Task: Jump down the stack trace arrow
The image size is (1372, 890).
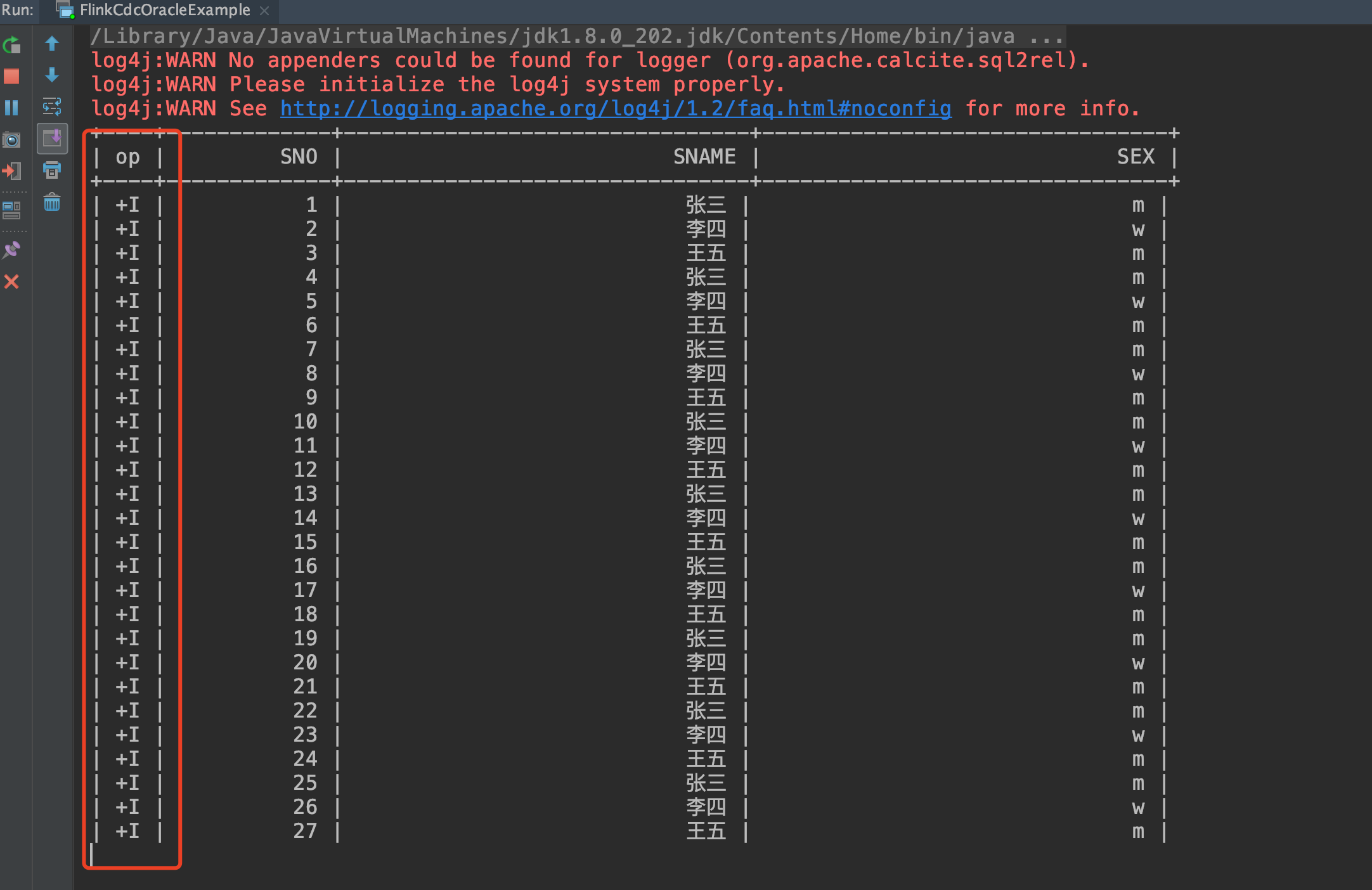Action: (52, 75)
